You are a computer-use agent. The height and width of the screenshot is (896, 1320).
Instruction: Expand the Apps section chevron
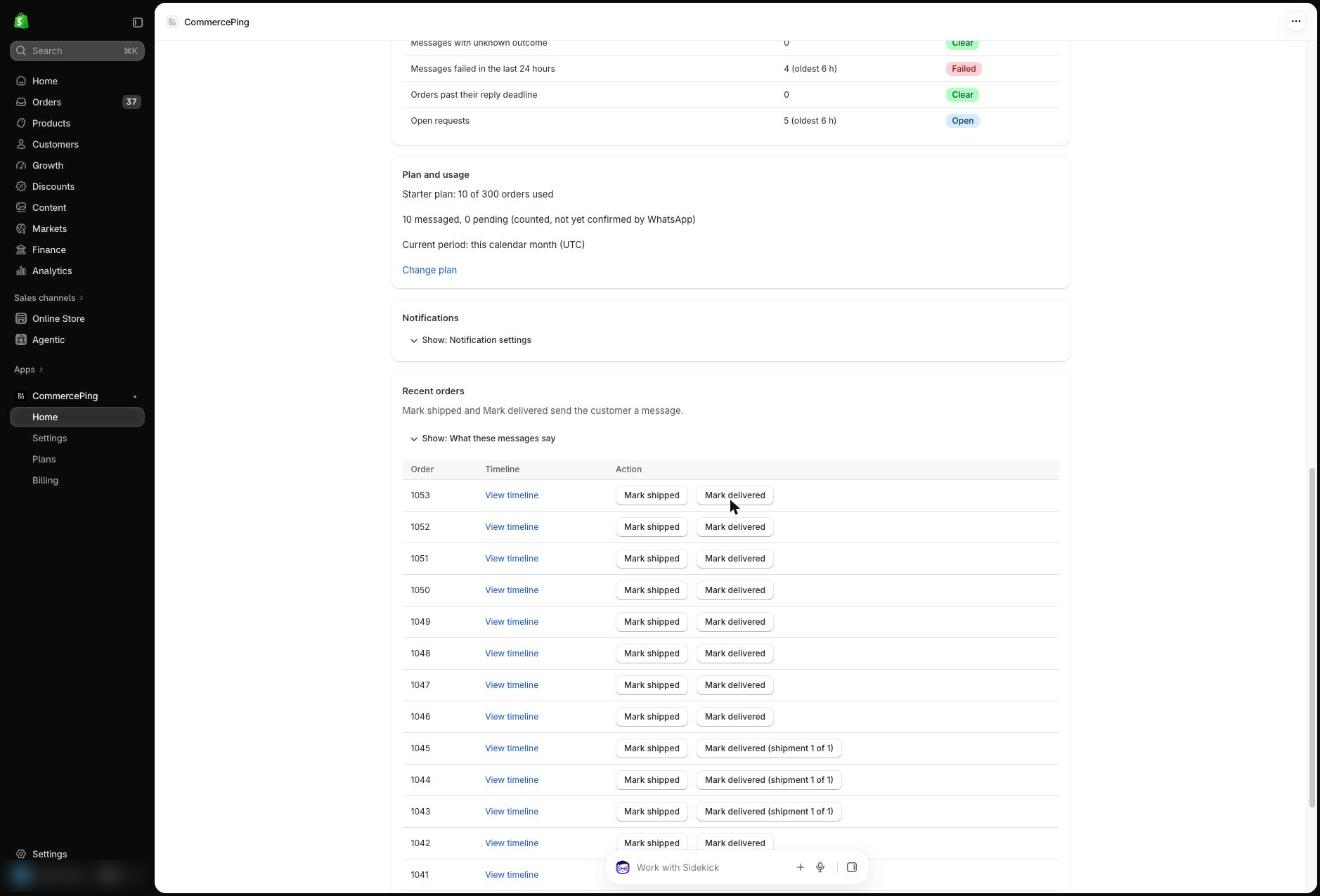tap(41, 369)
